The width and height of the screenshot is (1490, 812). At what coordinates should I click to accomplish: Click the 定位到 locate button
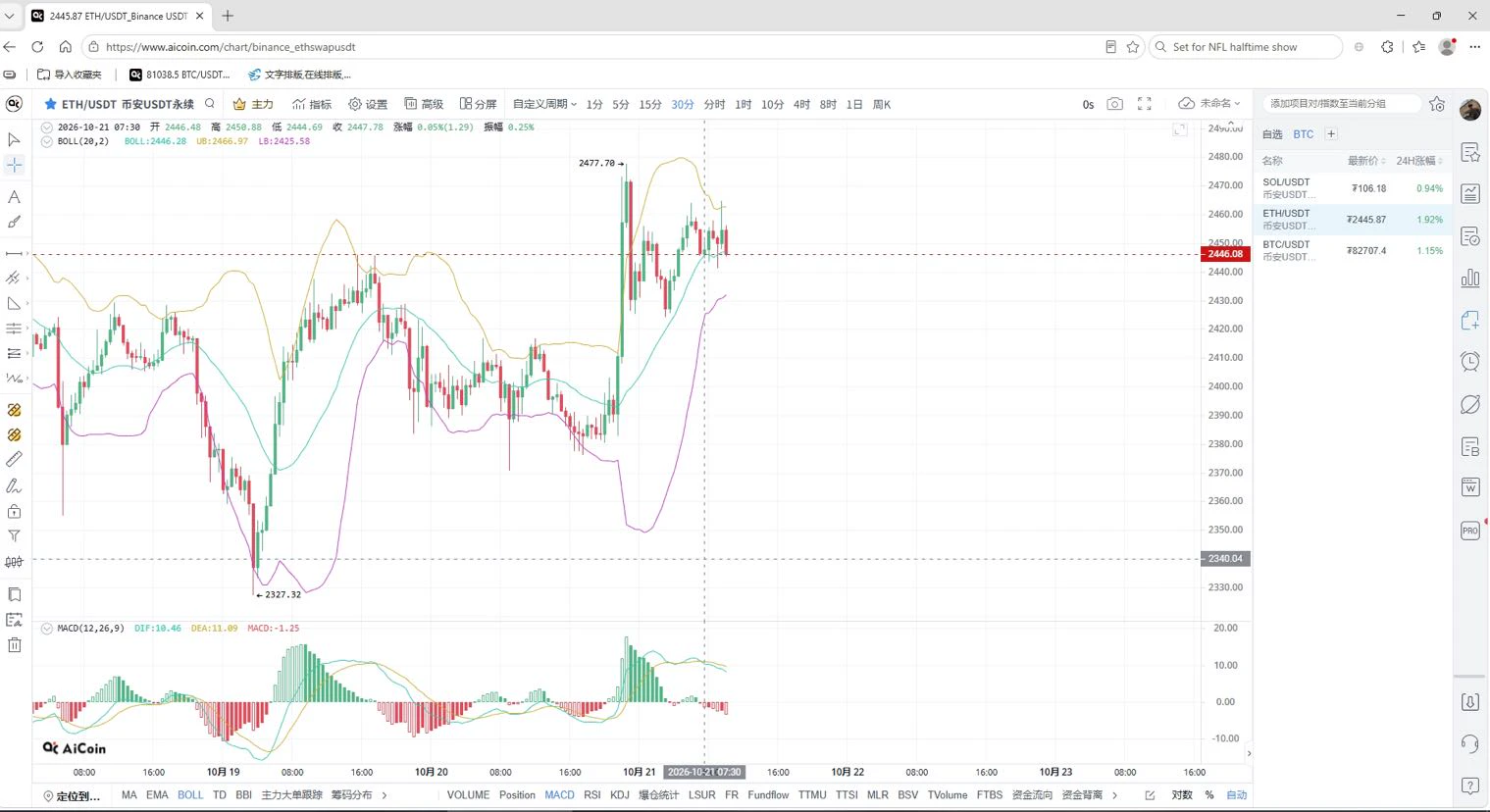coord(72,796)
